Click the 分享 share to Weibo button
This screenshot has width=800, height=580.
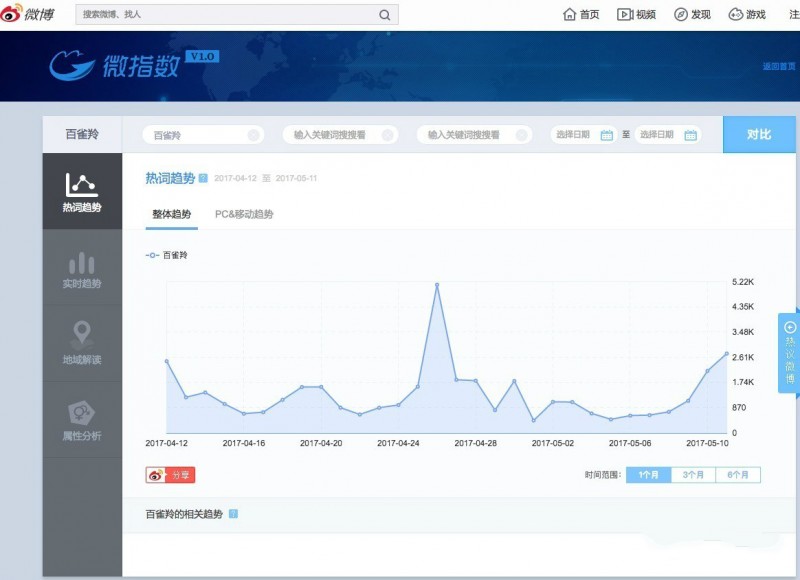(170, 475)
